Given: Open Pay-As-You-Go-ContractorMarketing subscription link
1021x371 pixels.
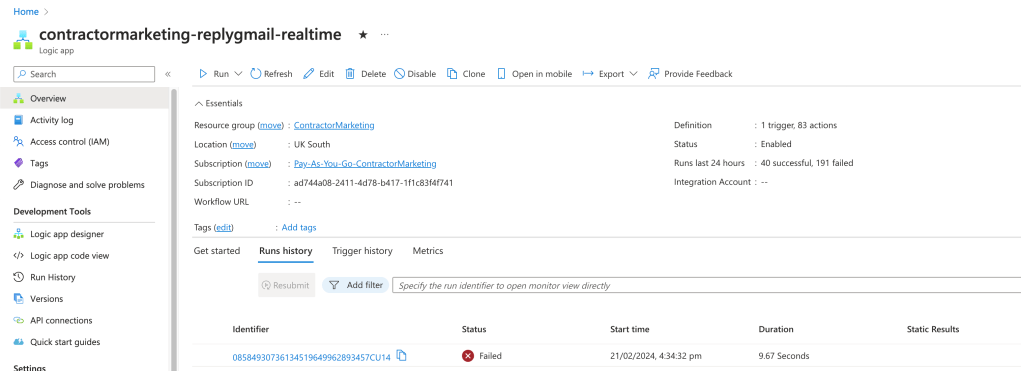Looking at the screenshot, I should 365,163.
